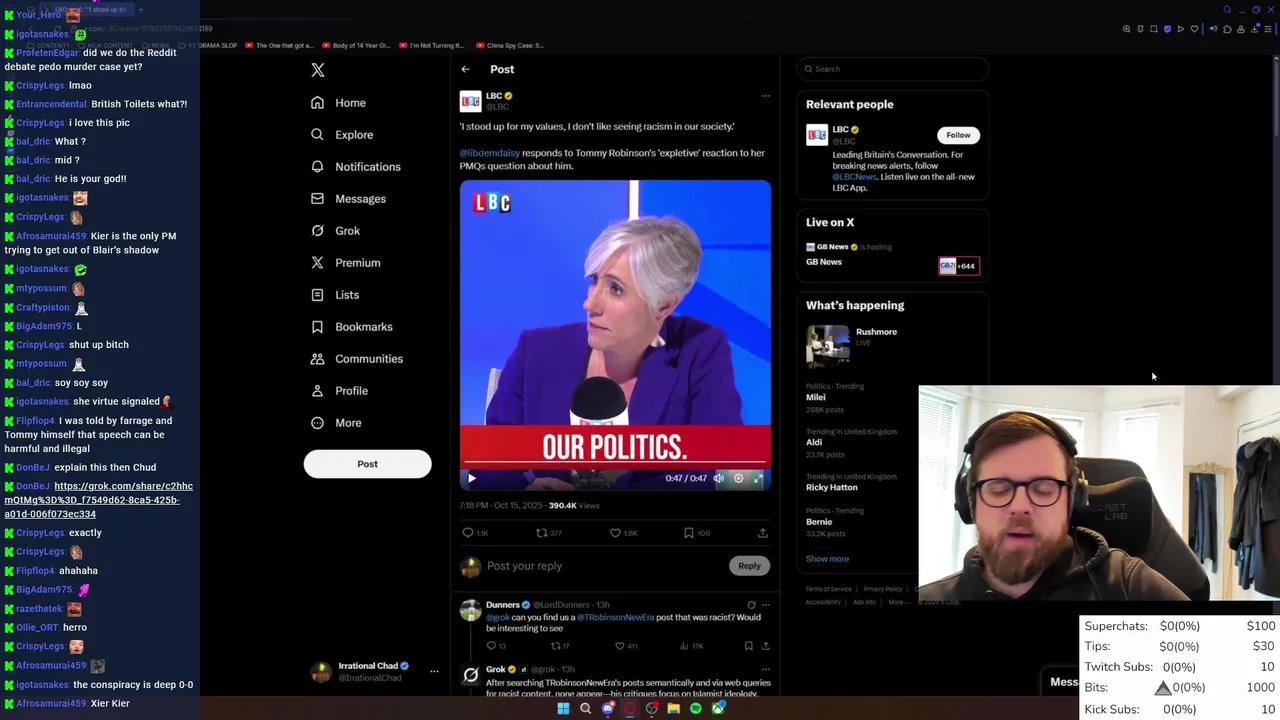The image size is (1280, 720).
Task: Open Premium in the X sidebar
Action: point(345,263)
